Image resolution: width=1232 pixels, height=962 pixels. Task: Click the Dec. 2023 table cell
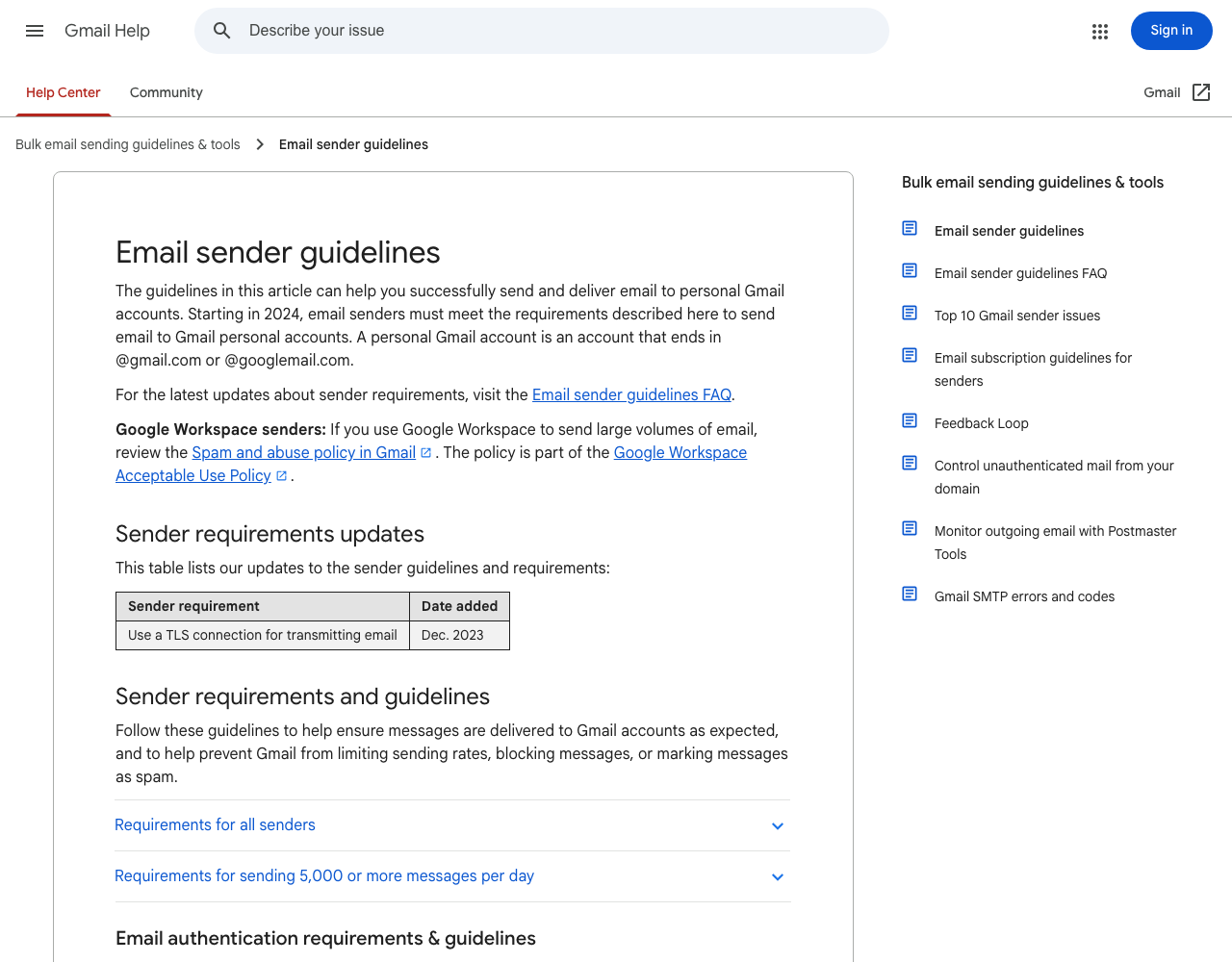(459, 635)
